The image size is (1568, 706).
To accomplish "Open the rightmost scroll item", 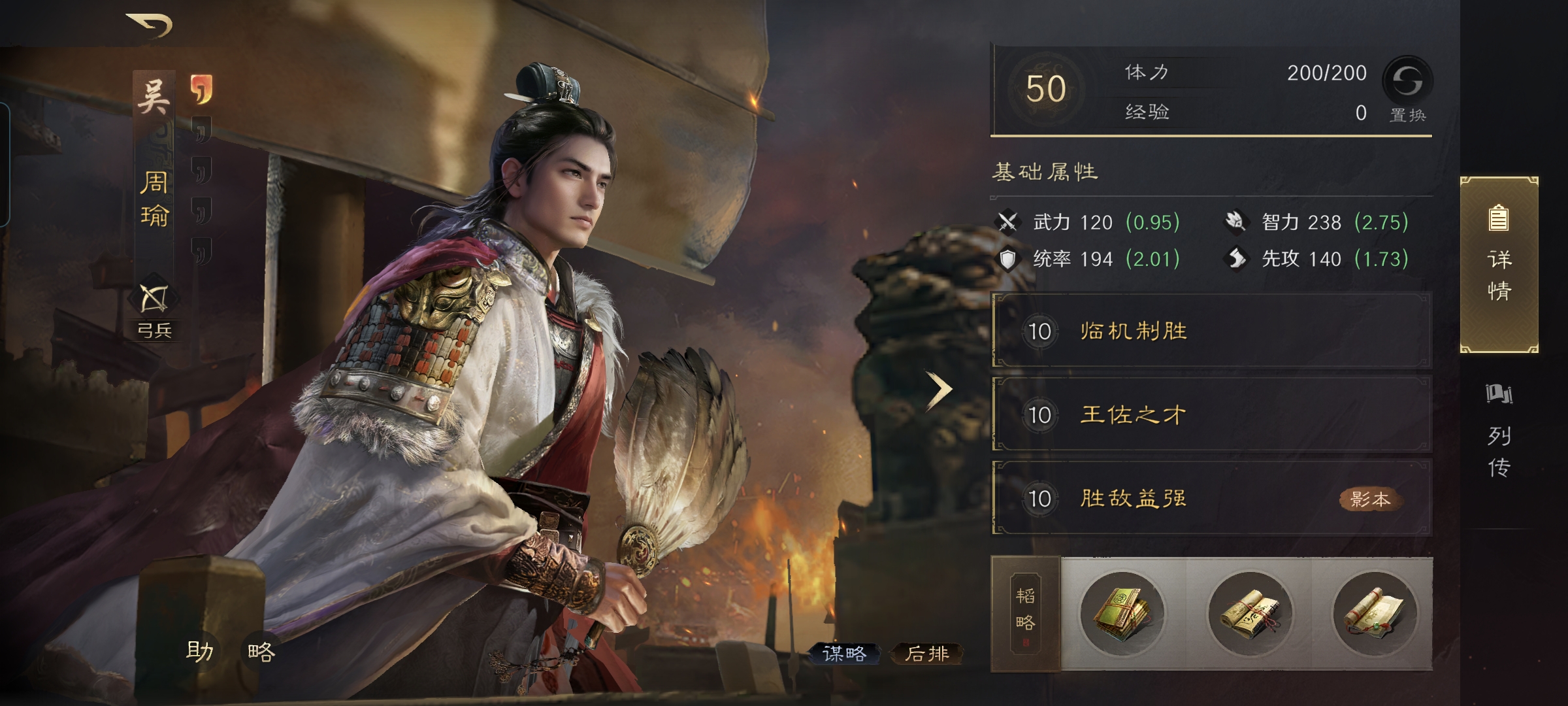I will click(x=1375, y=613).
